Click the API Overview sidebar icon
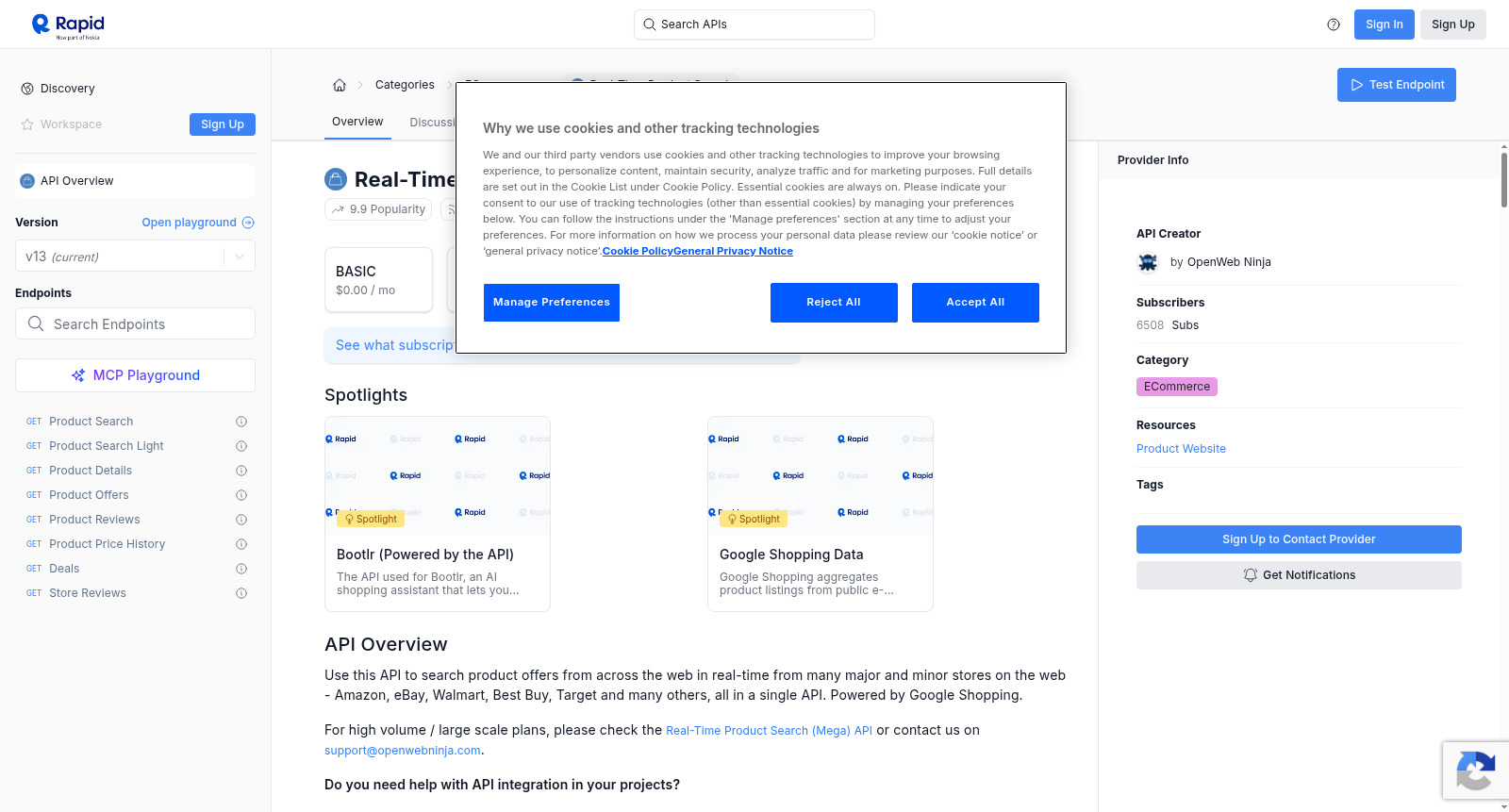The width and height of the screenshot is (1509, 812). click(x=27, y=181)
